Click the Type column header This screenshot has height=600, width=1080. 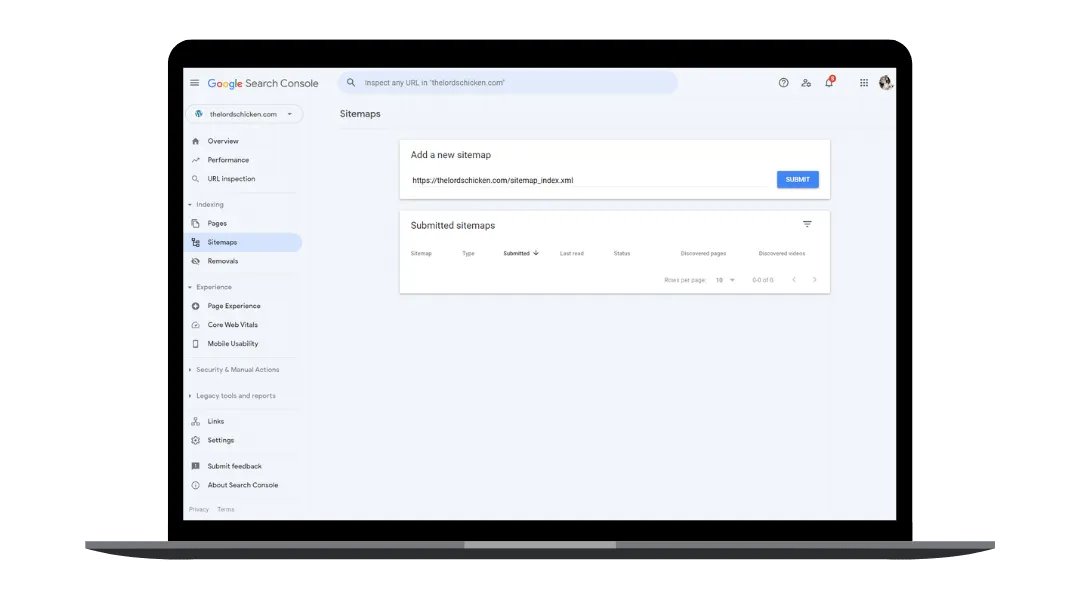(x=468, y=254)
